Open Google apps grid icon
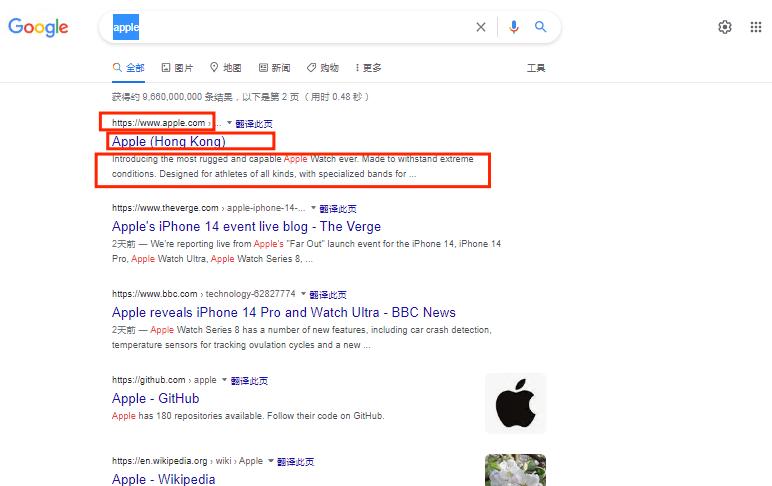This screenshot has height=486, width=772. [x=756, y=27]
